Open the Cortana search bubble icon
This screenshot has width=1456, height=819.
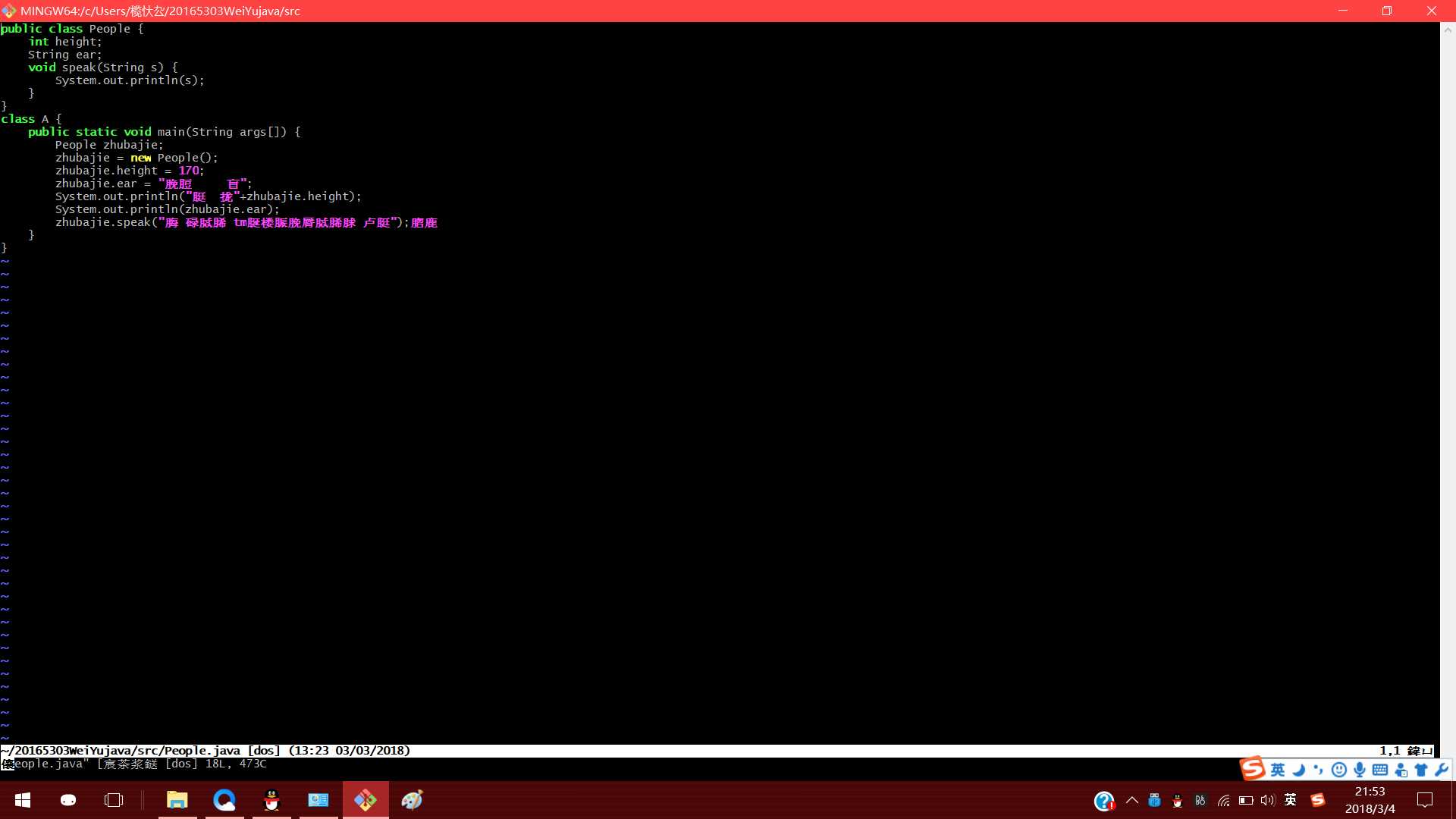click(x=68, y=800)
